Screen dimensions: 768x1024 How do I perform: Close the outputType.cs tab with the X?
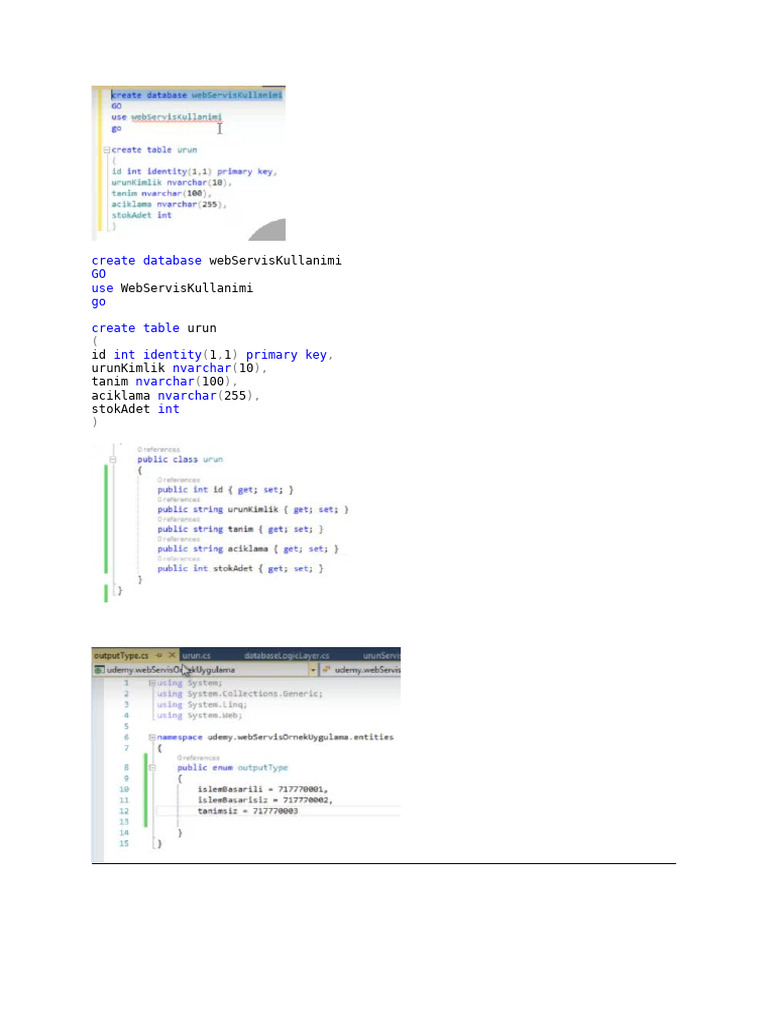[172, 655]
